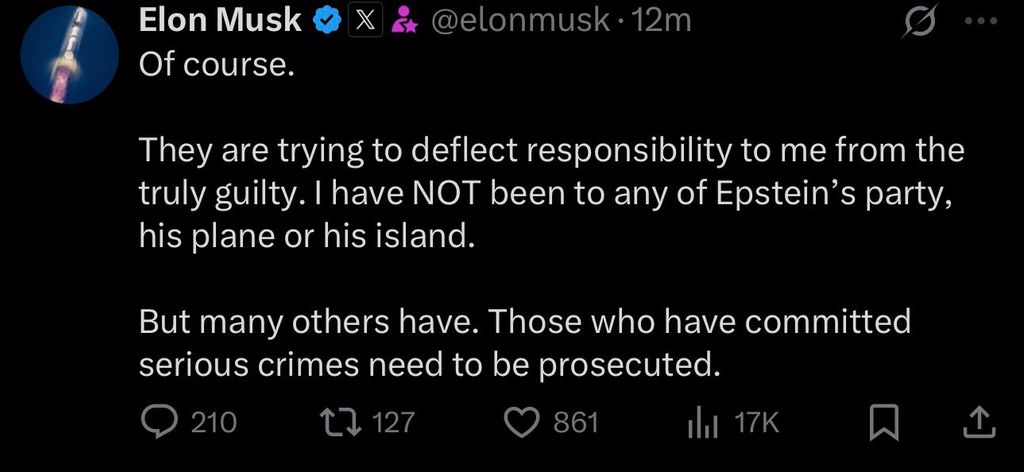
Task: Open Elon Musk's profile picture avatar
Action: [x=69, y=60]
